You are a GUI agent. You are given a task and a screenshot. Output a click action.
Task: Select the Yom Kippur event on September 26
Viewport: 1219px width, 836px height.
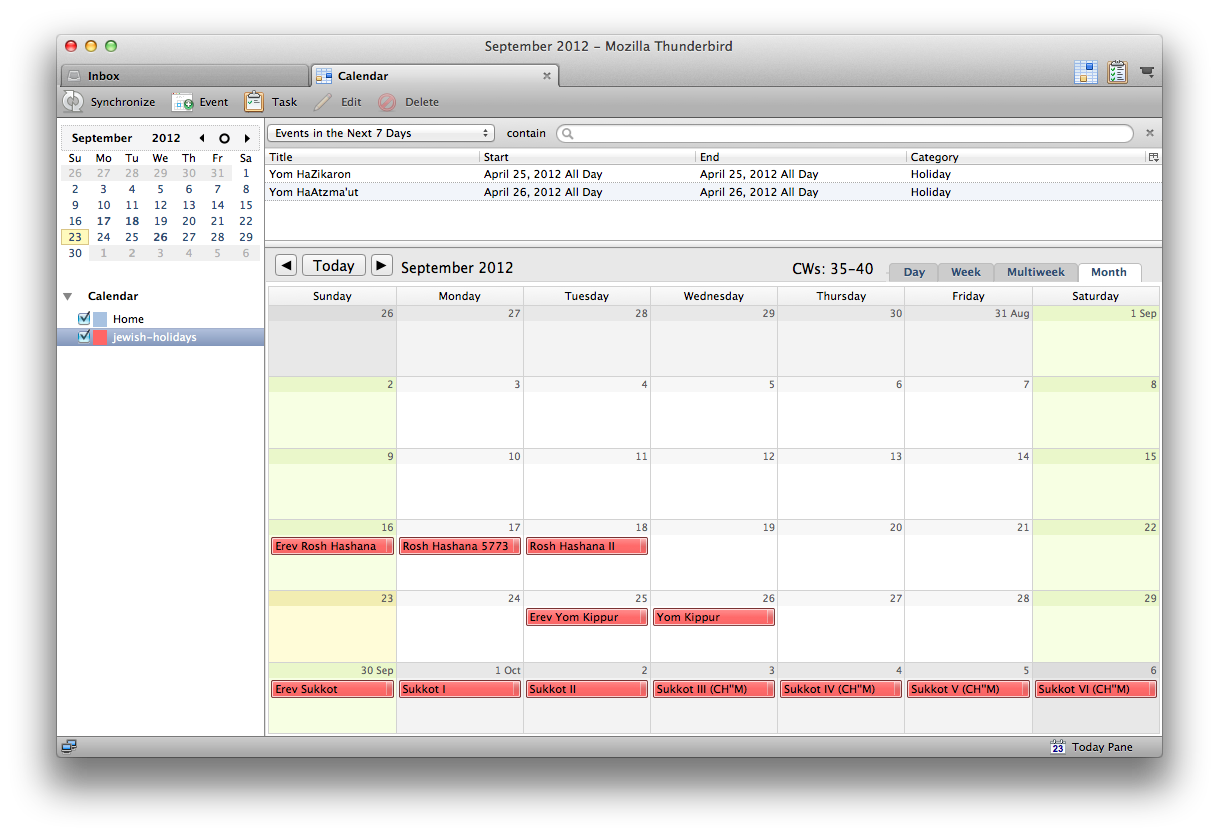tap(713, 618)
